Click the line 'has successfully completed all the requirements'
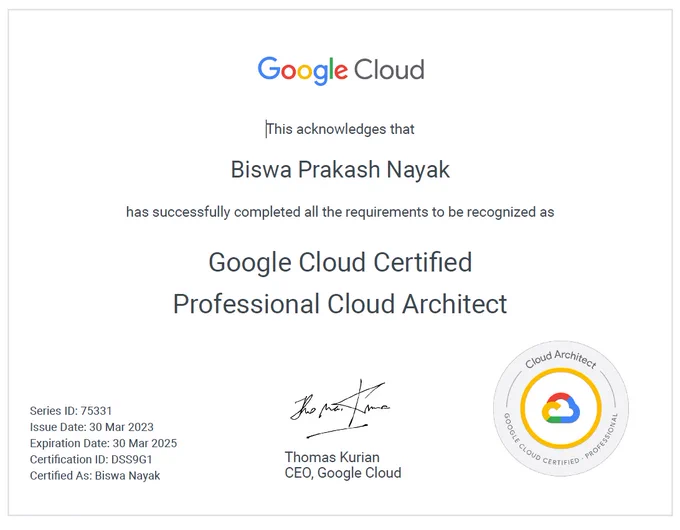 [340, 212]
